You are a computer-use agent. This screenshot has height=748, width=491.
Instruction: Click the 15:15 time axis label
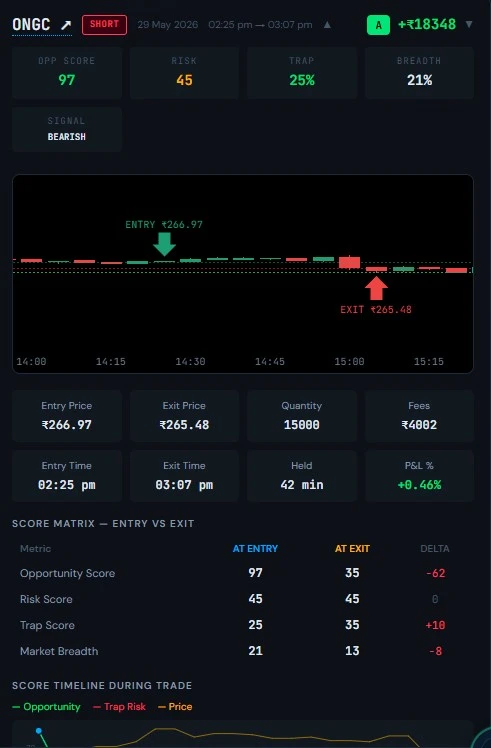[x=428, y=362]
